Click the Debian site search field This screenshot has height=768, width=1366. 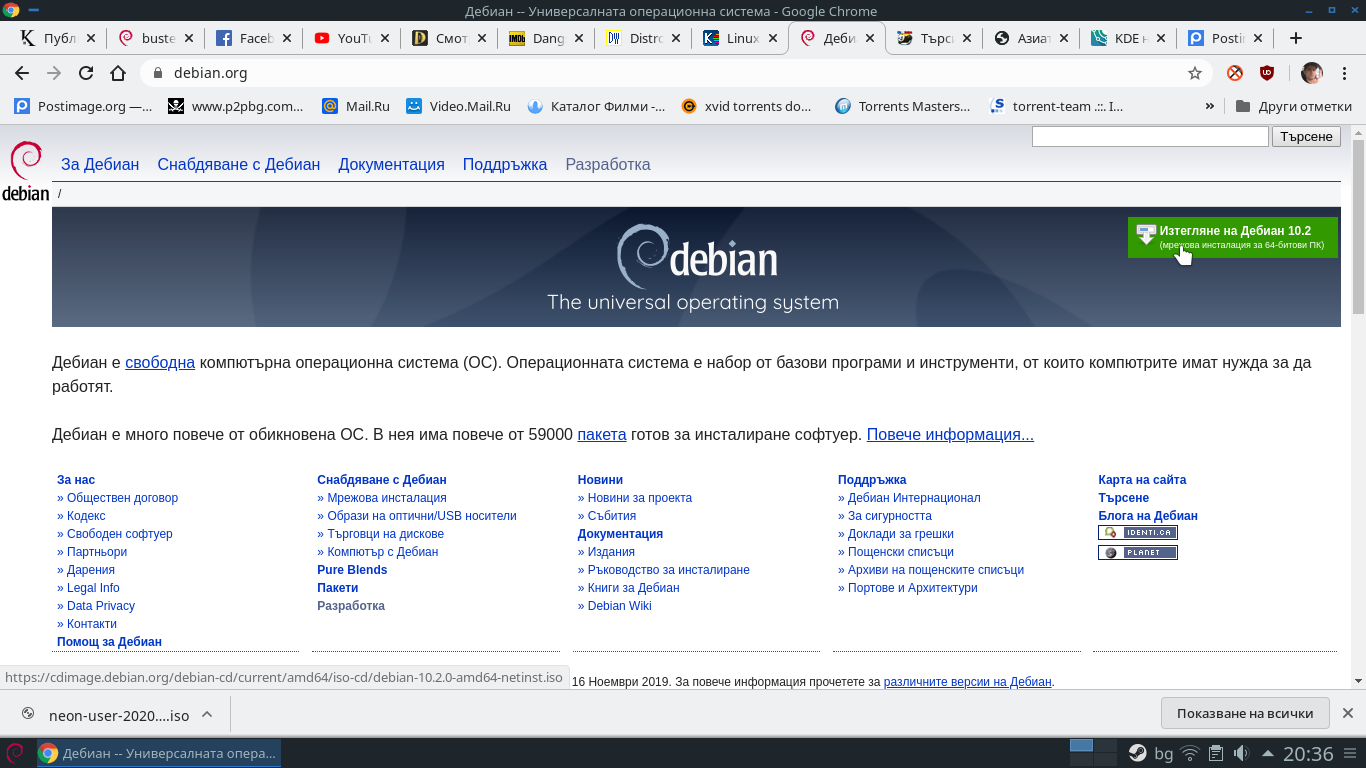[1150, 137]
